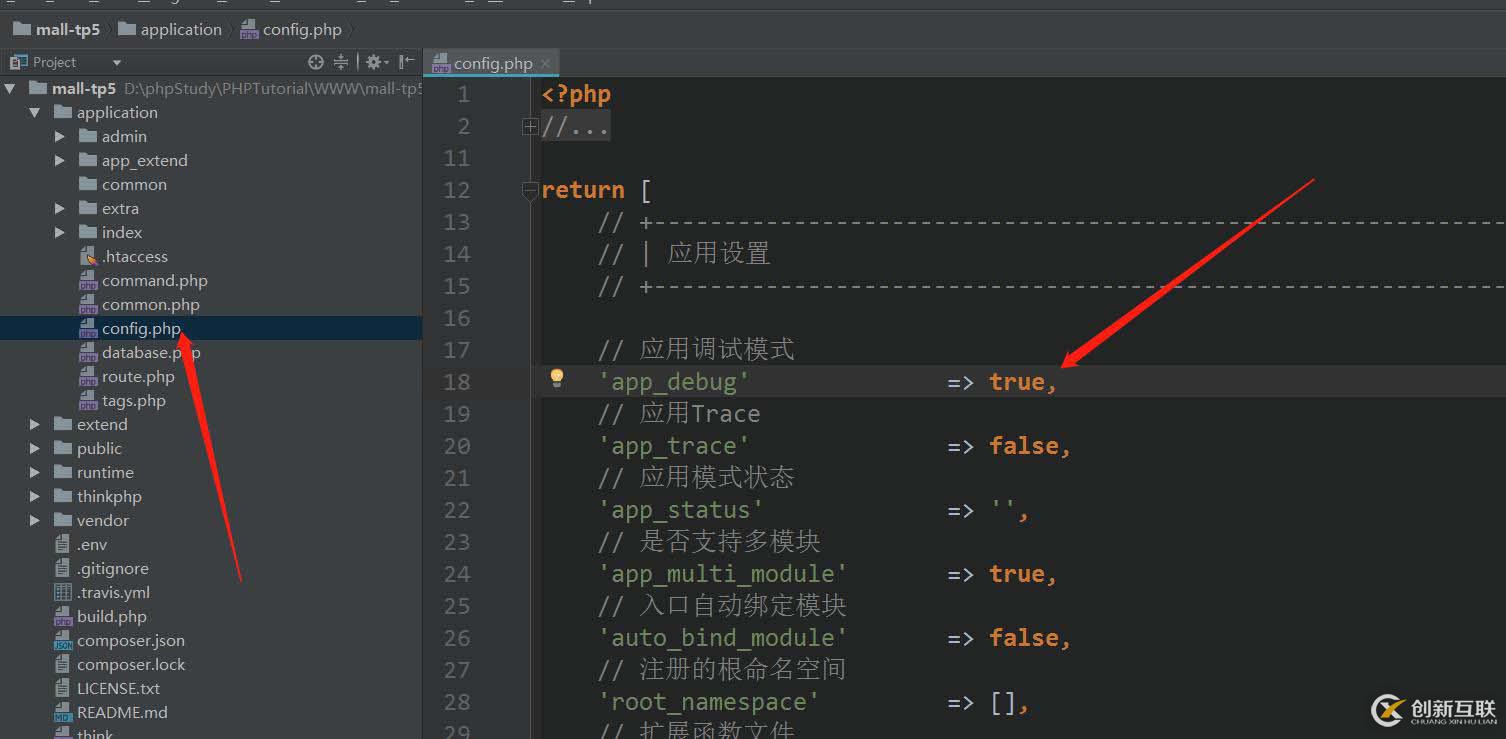The image size is (1506, 739).
Task: Click the 'app_multi_module' key in code
Action: (723, 574)
